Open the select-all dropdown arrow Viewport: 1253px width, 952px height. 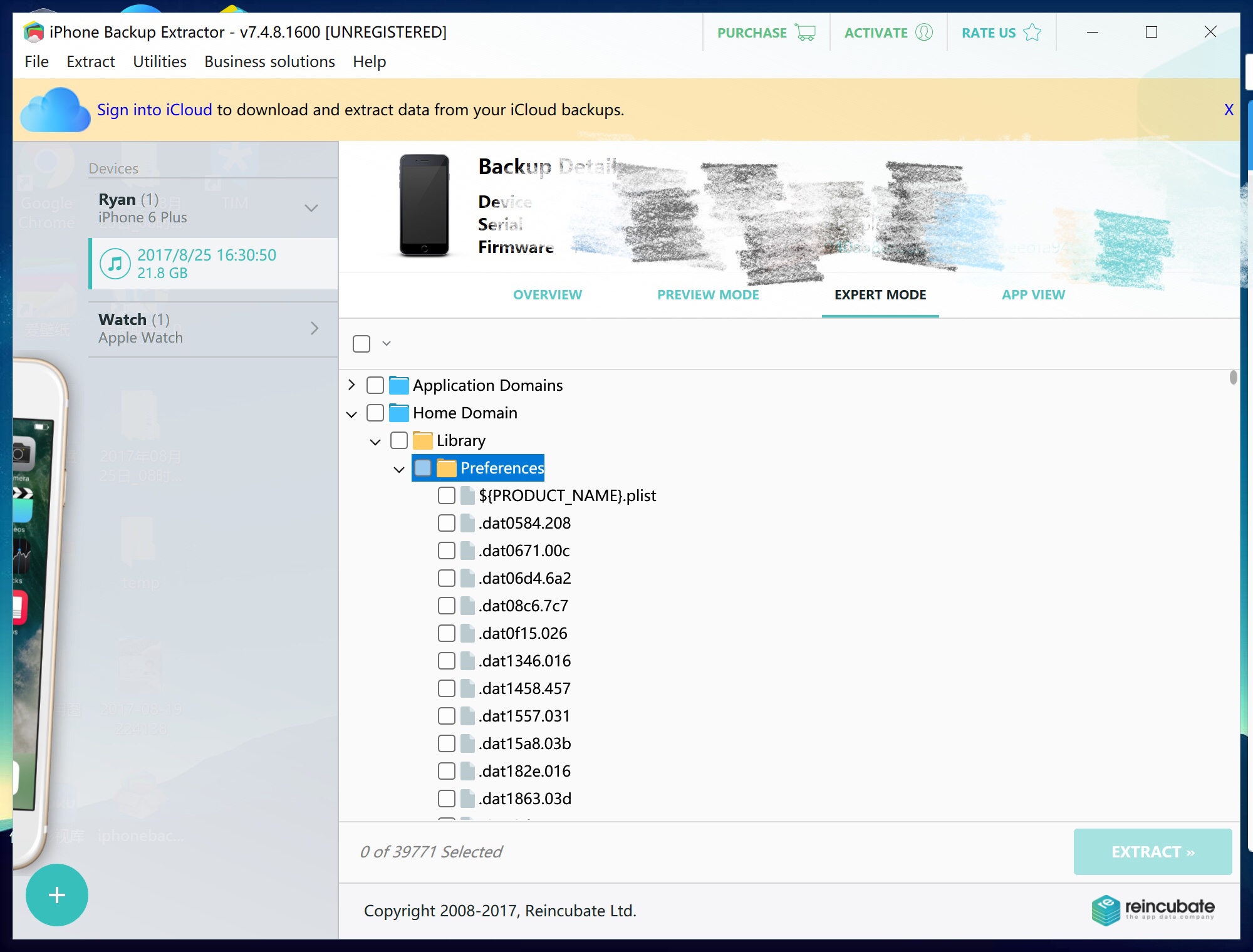[x=387, y=343]
